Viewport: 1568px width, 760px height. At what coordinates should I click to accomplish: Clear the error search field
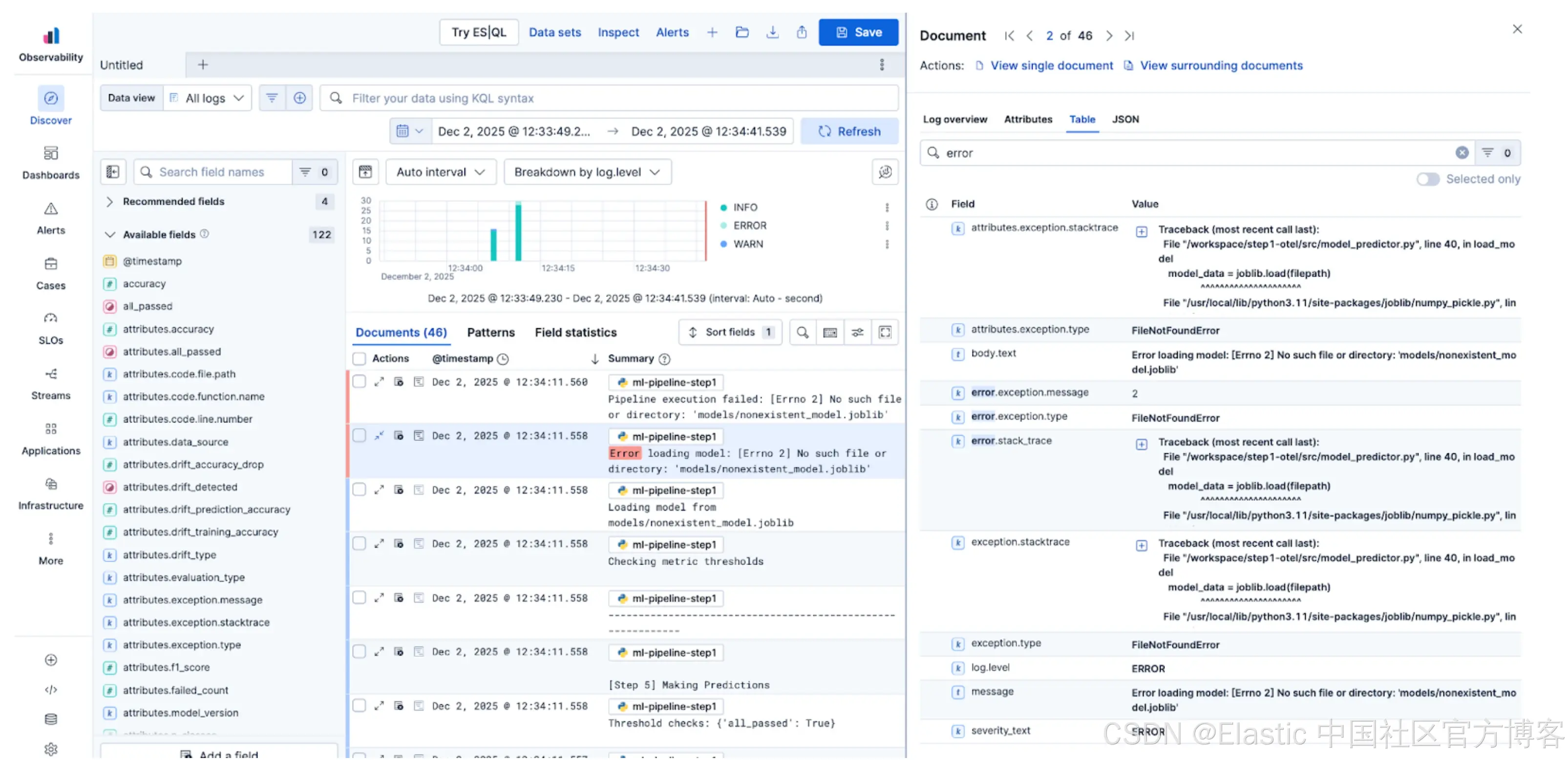pos(1462,153)
